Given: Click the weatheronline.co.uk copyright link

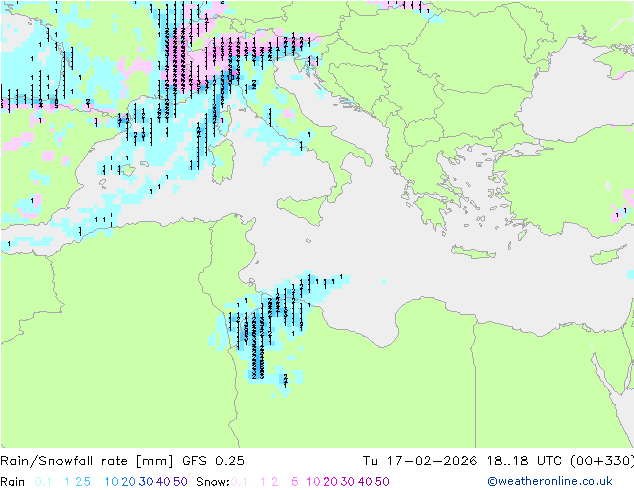Looking at the screenshot, I should coord(550,481).
